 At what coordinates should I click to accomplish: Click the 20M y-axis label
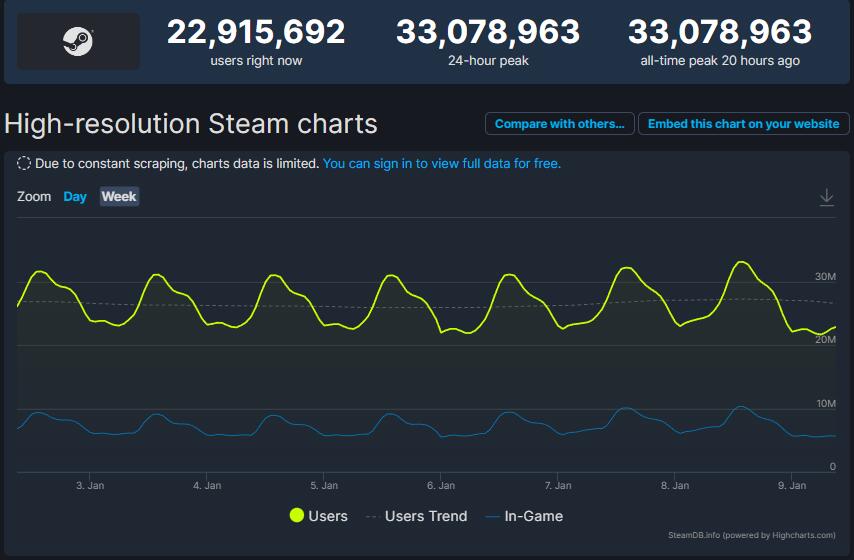pos(825,339)
